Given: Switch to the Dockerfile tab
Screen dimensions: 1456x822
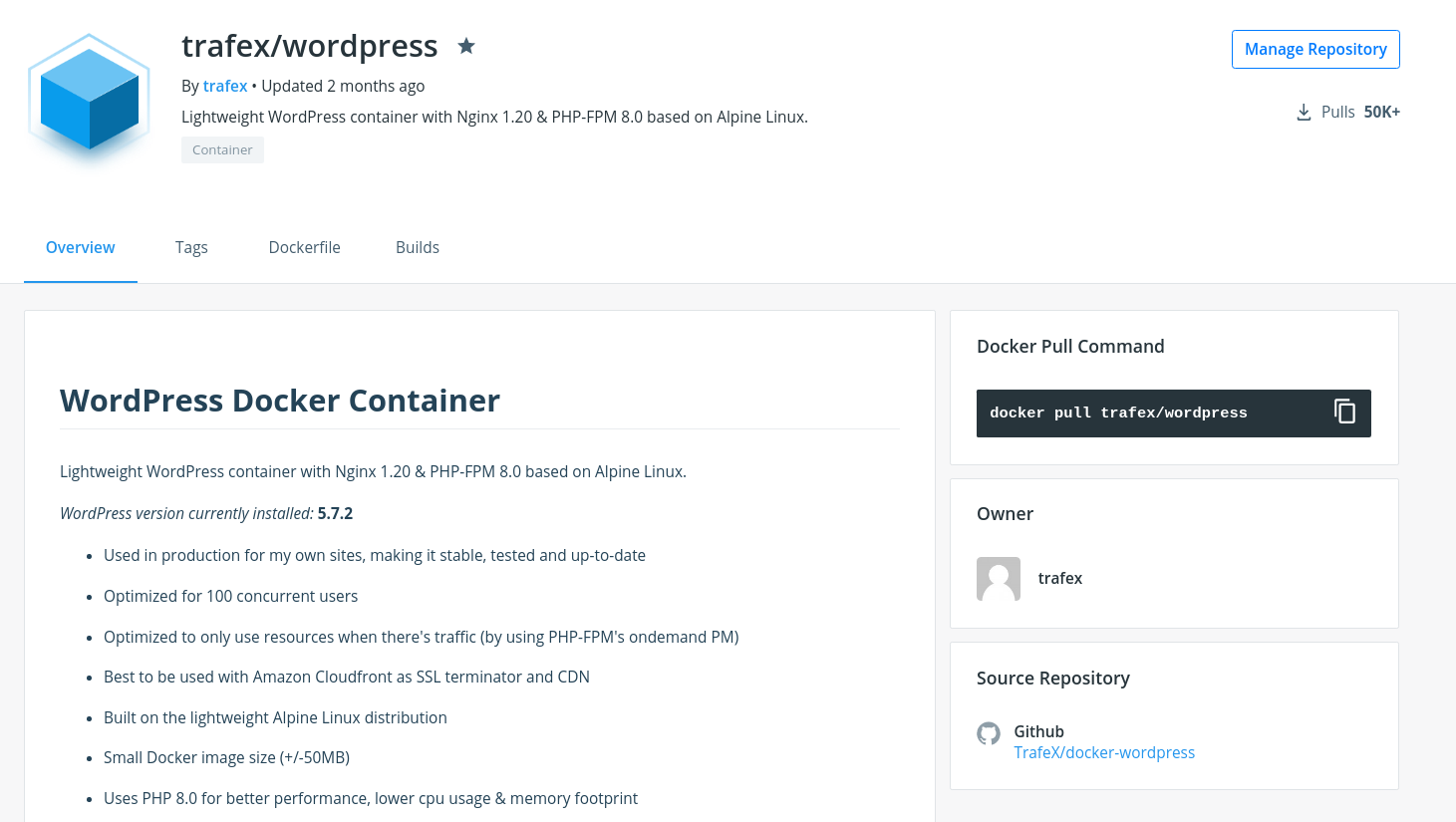Looking at the screenshot, I should (x=305, y=247).
